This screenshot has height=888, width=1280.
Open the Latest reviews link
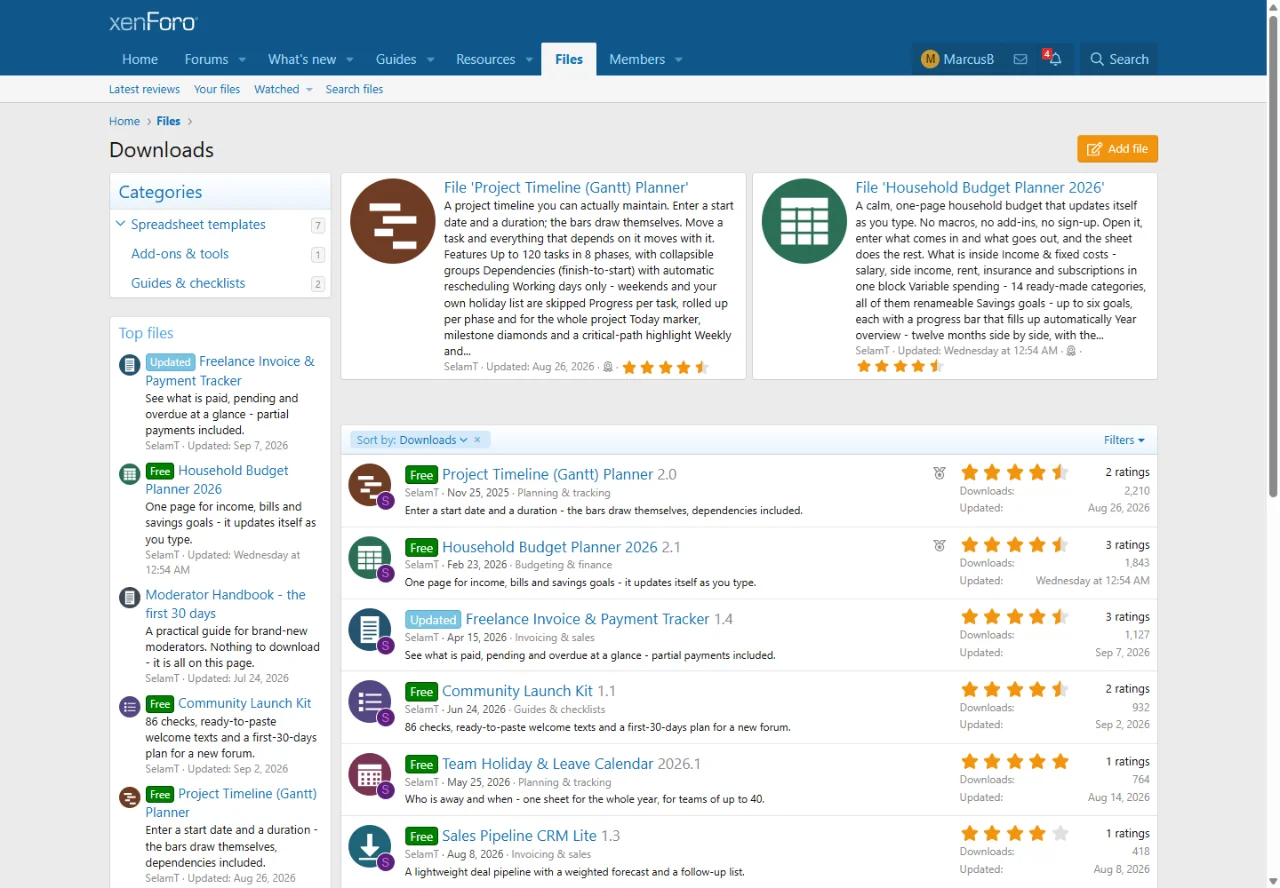144,89
